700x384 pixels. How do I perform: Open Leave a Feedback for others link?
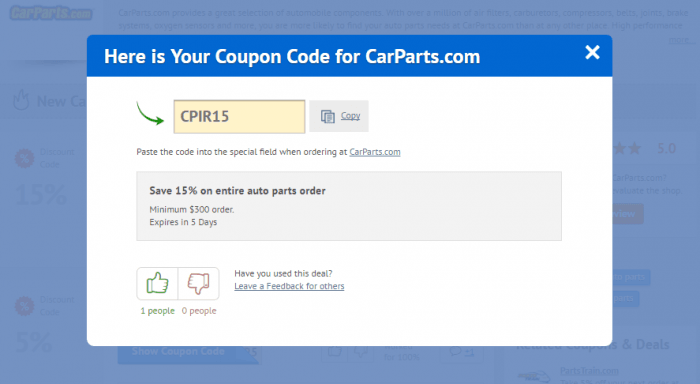pyautogui.click(x=289, y=286)
